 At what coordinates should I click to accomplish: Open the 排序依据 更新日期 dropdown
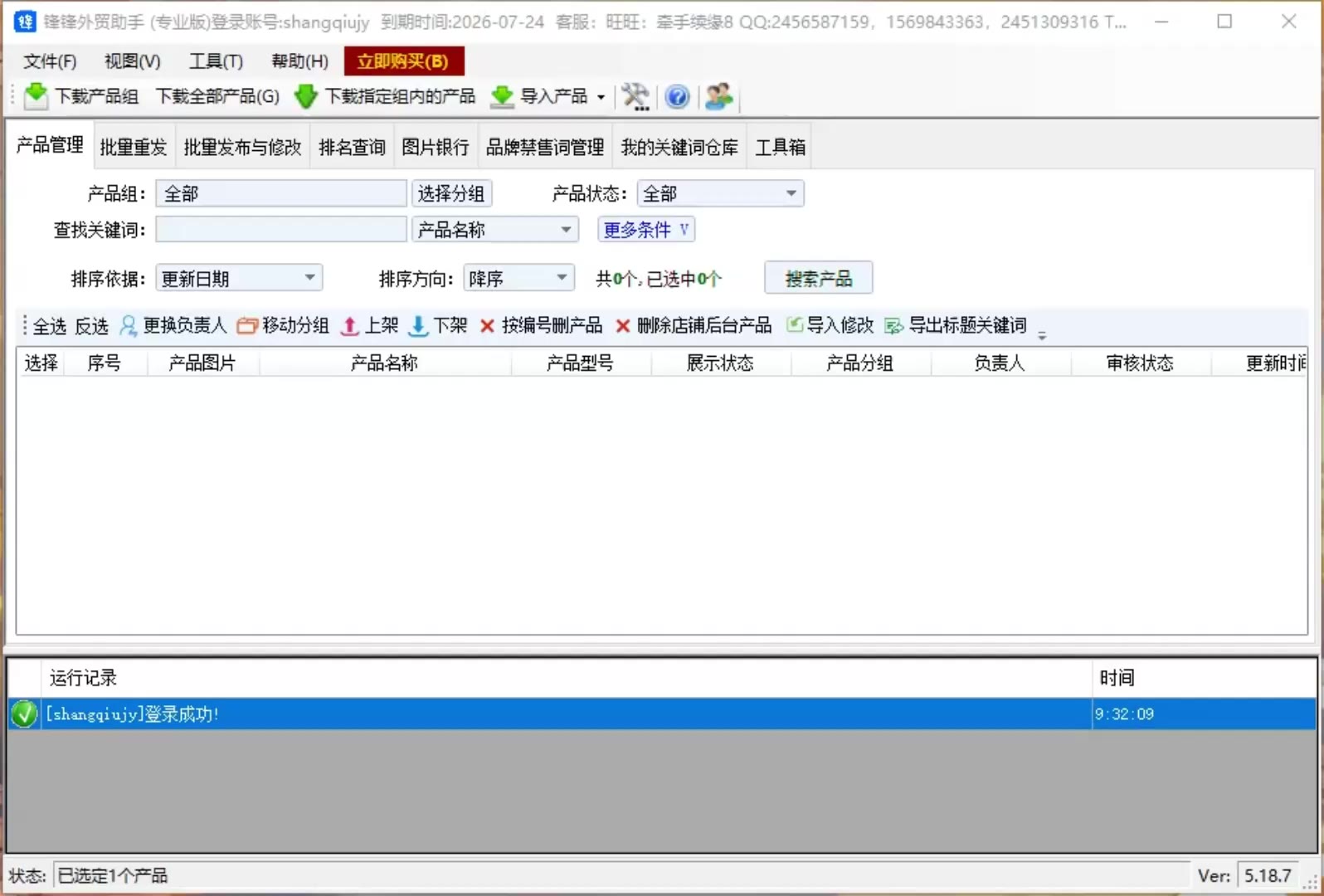coord(239,278)
